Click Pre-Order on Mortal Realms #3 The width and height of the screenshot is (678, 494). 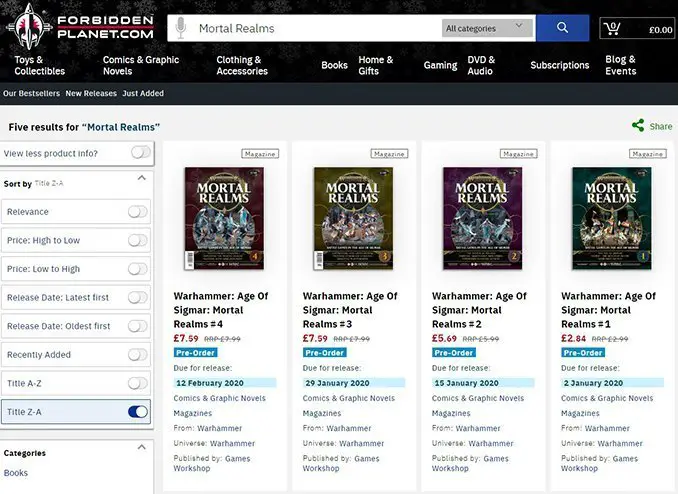pos(325,353)
